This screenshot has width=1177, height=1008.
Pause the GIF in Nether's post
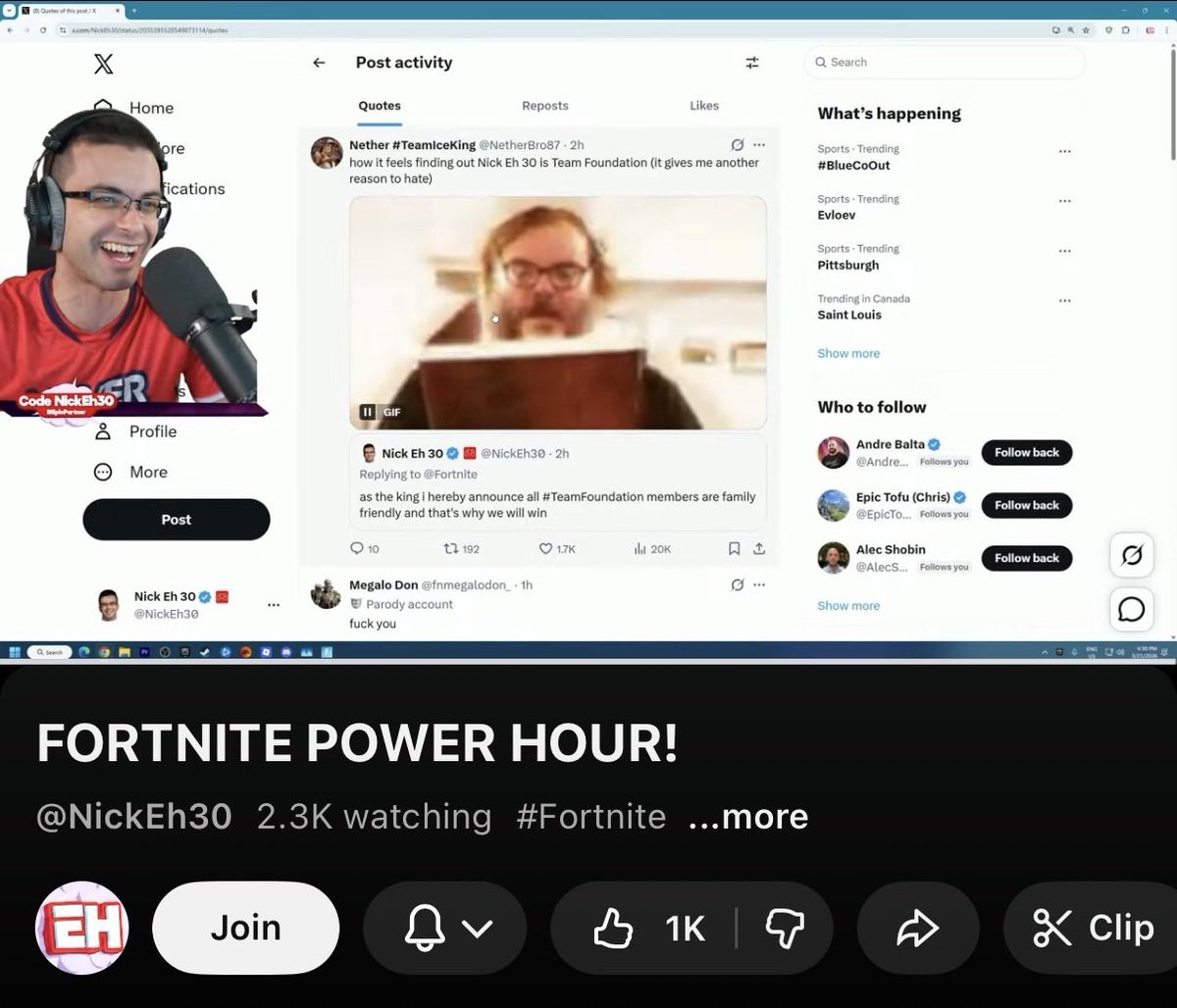point(367,413)
